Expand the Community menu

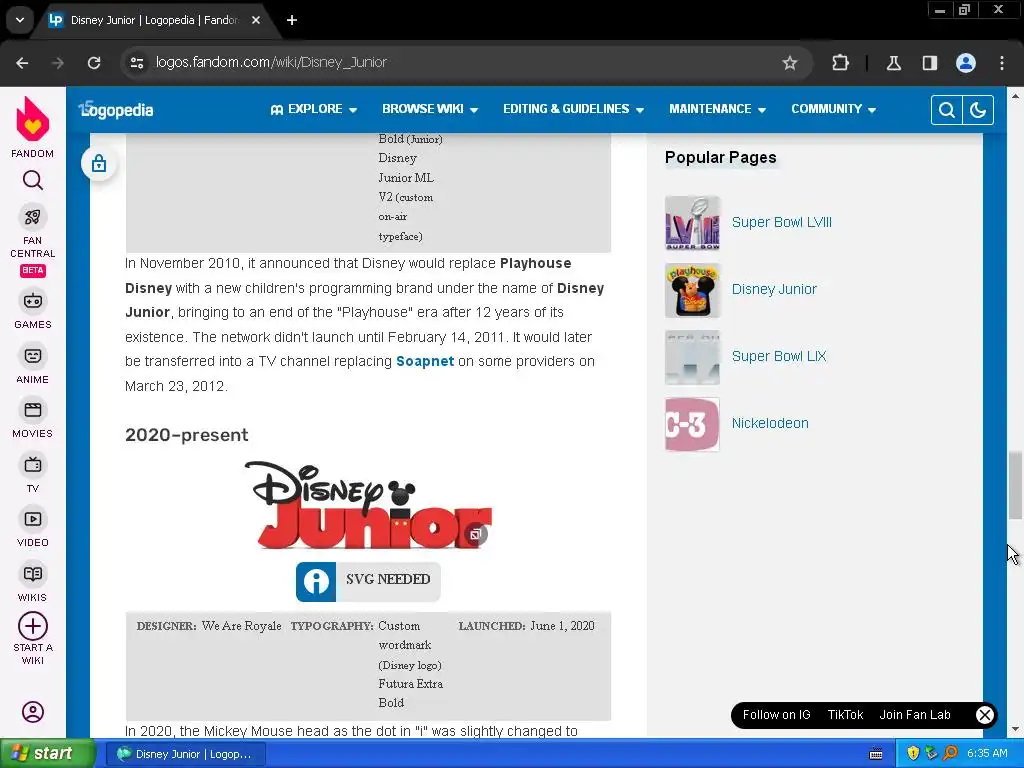(833, 109)
